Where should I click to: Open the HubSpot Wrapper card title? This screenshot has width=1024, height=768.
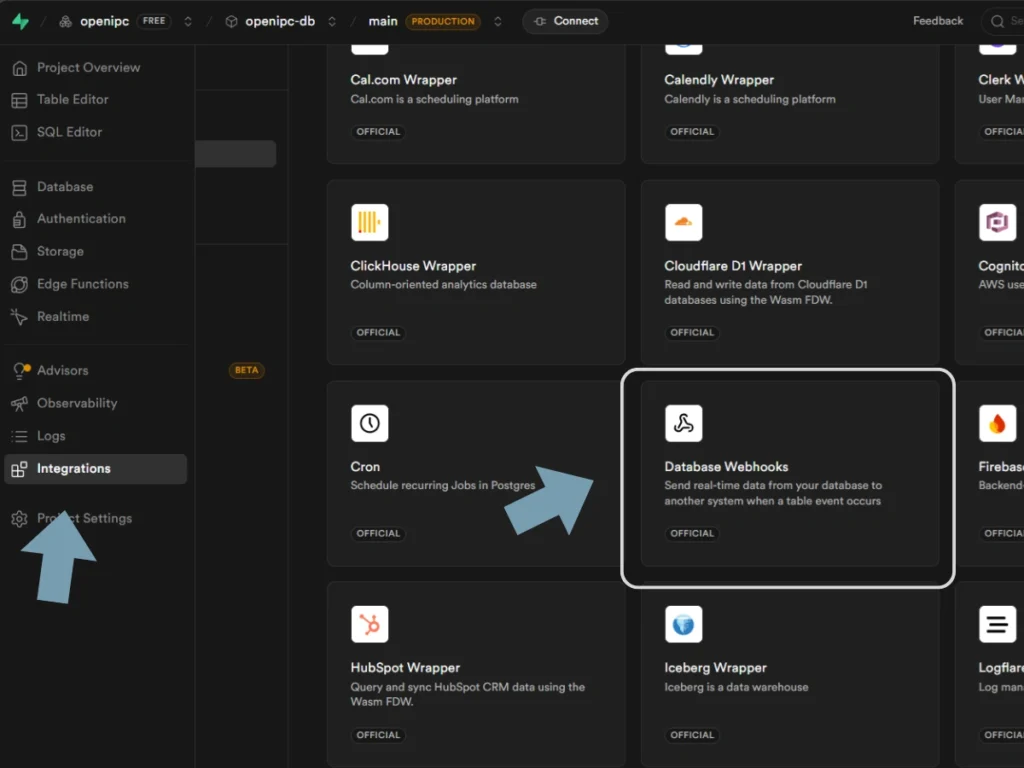click(x=405, y=668)
